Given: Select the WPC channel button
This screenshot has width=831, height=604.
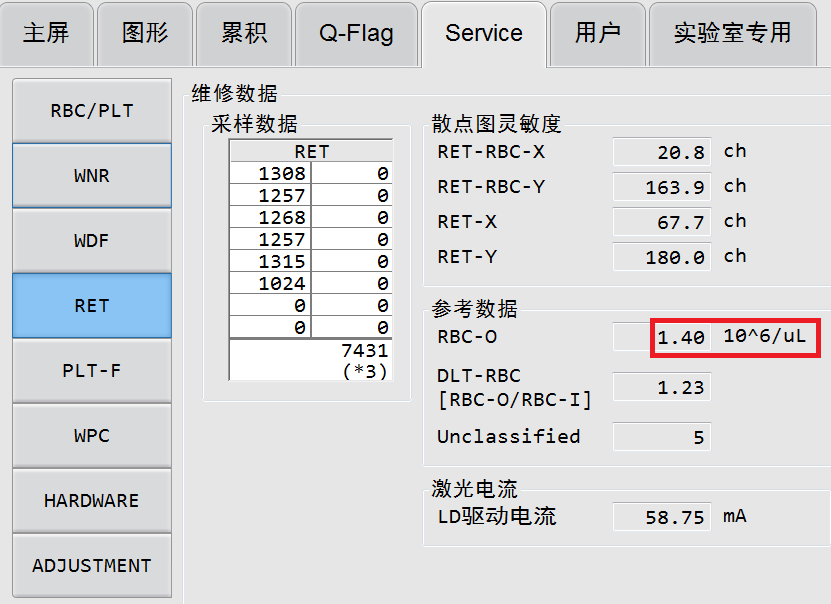Looking at the screenshot, I should 91,436.
